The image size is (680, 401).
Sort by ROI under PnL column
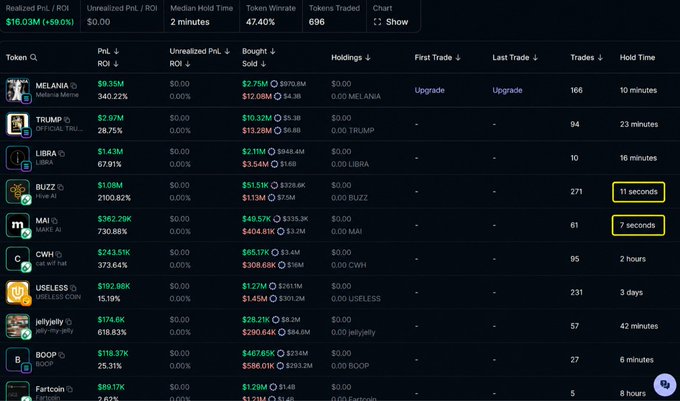pos(108,64)
